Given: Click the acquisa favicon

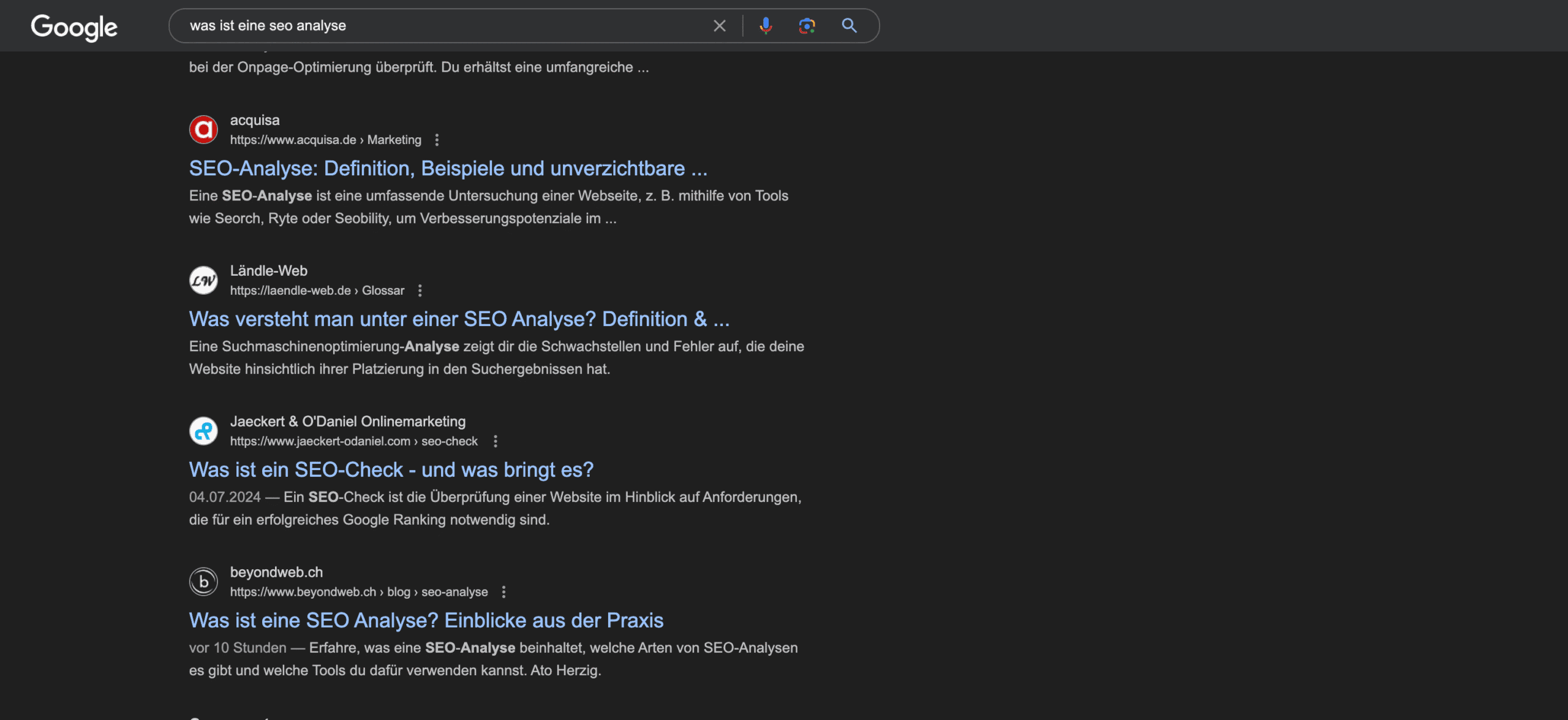Looking at the screenshot, I should (203, 129).
